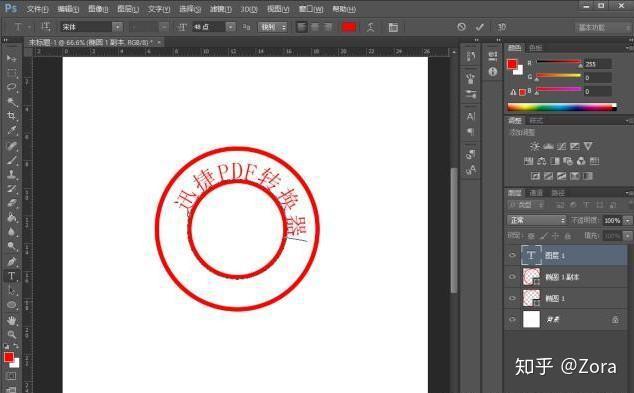Open the layer filter type dropdown
This screenshot has height=393, width=634.
click(x=527, y=205)
